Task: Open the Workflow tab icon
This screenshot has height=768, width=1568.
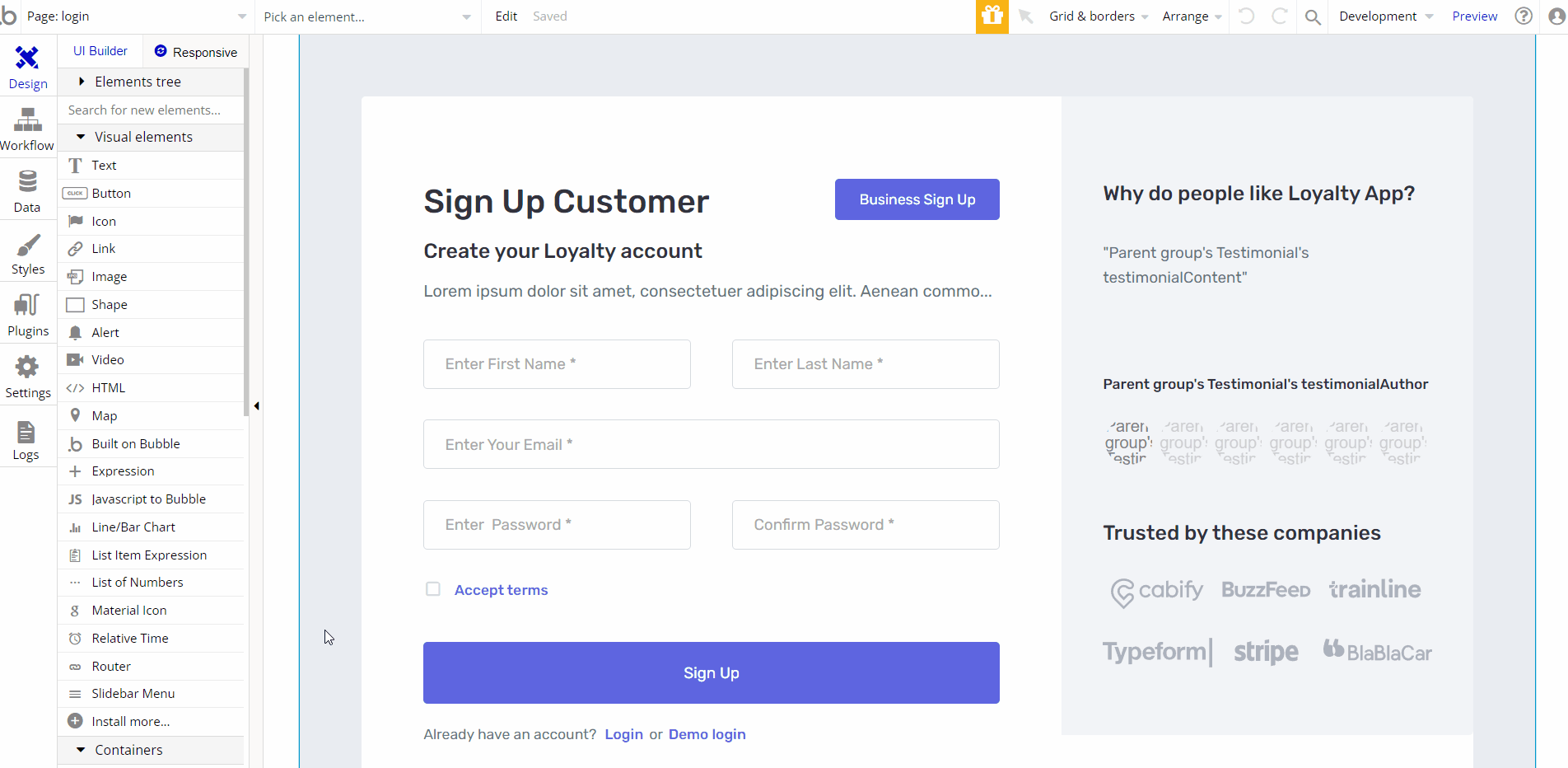Action: 27,120
